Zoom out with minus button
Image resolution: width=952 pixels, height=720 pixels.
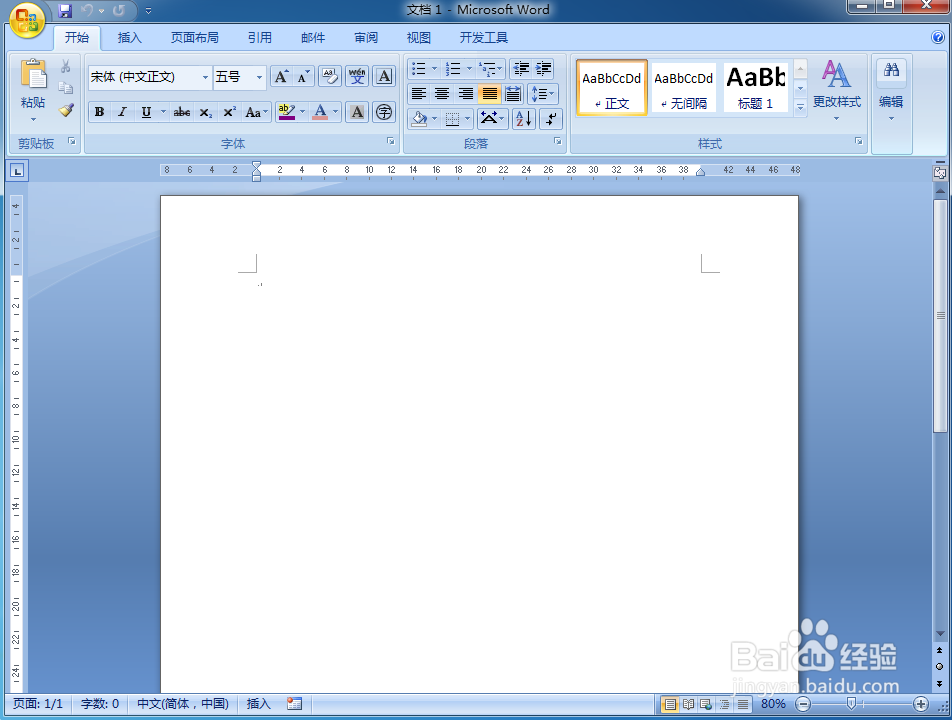803,704
